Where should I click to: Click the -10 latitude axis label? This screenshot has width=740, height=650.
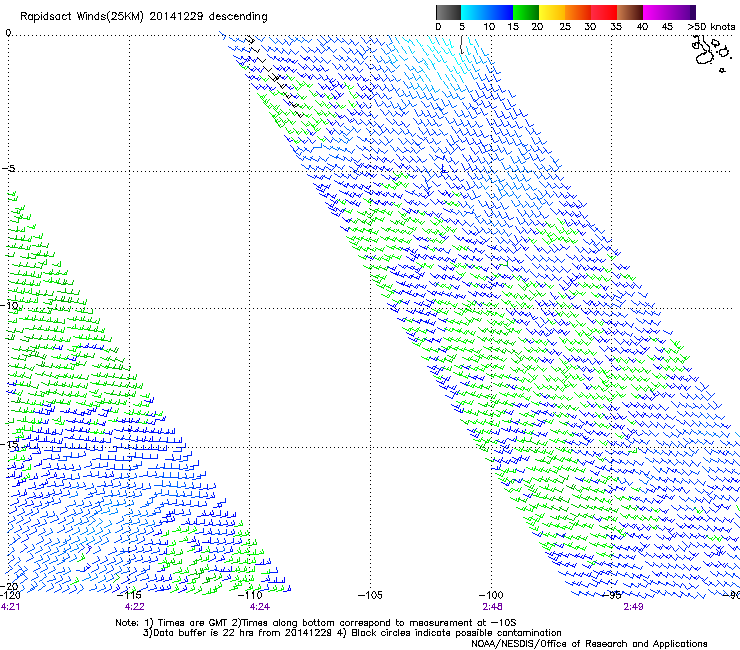tap(9, 305)
